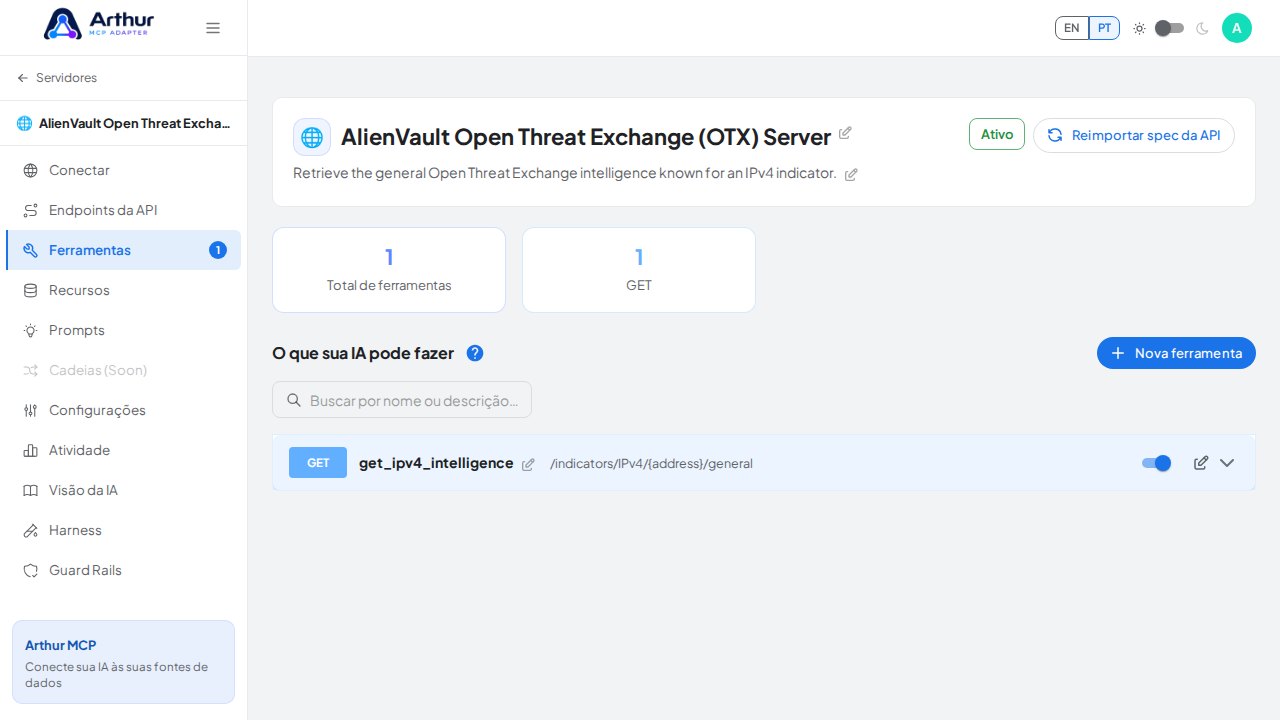
Task: Edit the server name pencil icon
Action: pos(845,132)
